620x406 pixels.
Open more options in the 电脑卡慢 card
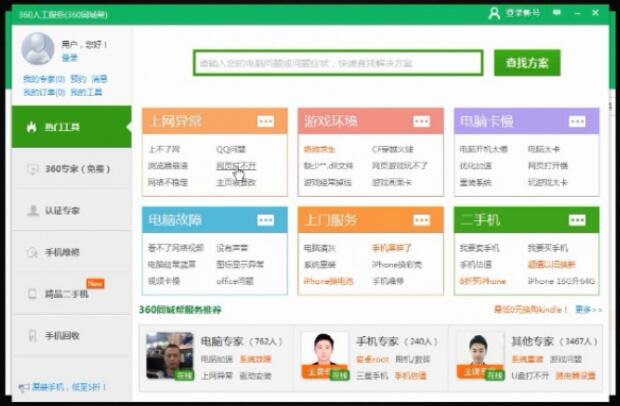click(577, 121)
